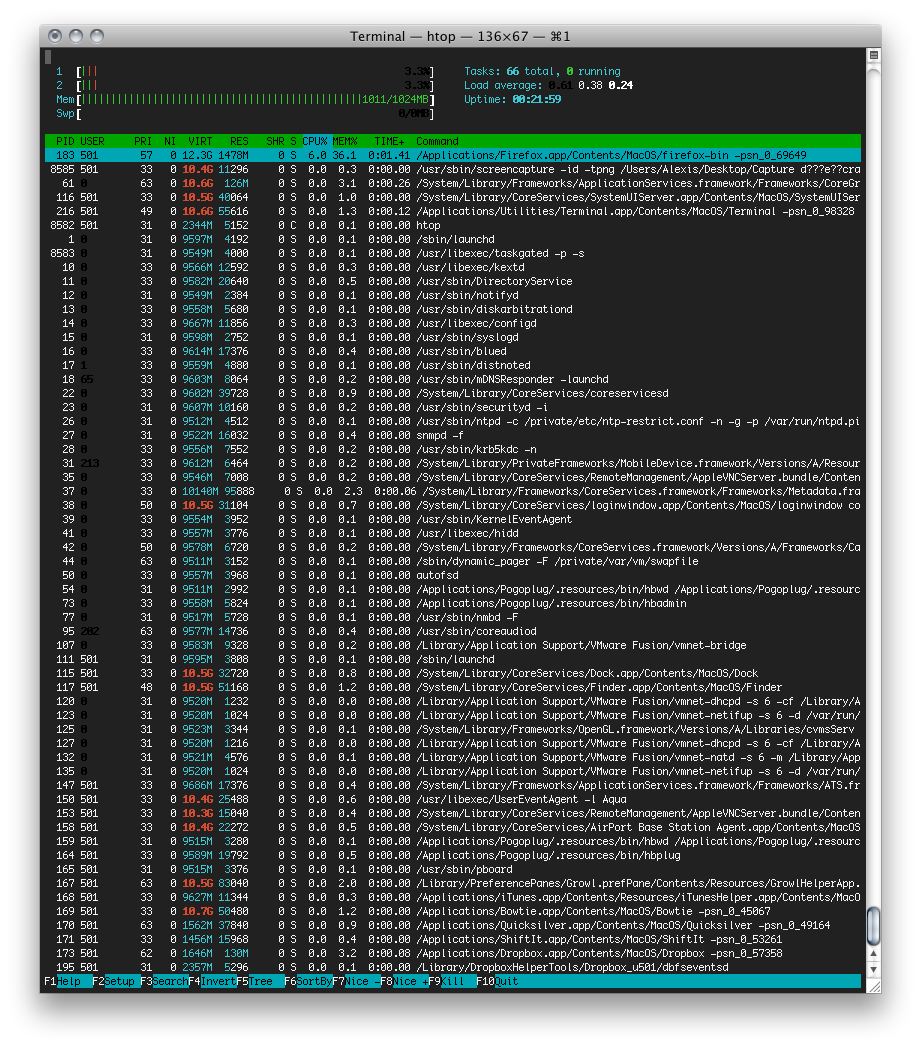Select the CPU% column header
Screen dimensions: 921x1048
pyautogui.click(x=315, y=141)
